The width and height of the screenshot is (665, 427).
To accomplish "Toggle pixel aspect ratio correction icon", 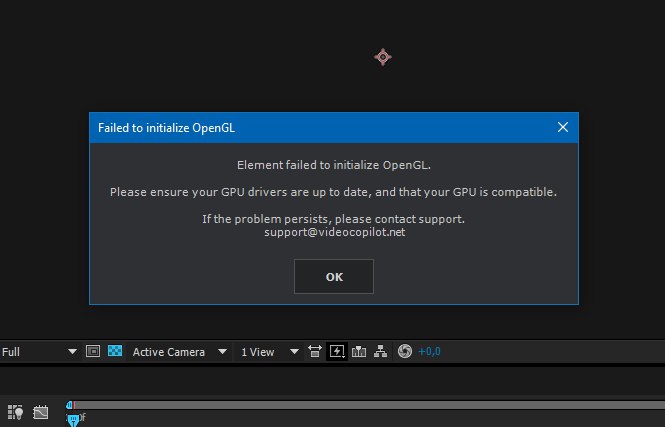I will [x=315, y=351].
